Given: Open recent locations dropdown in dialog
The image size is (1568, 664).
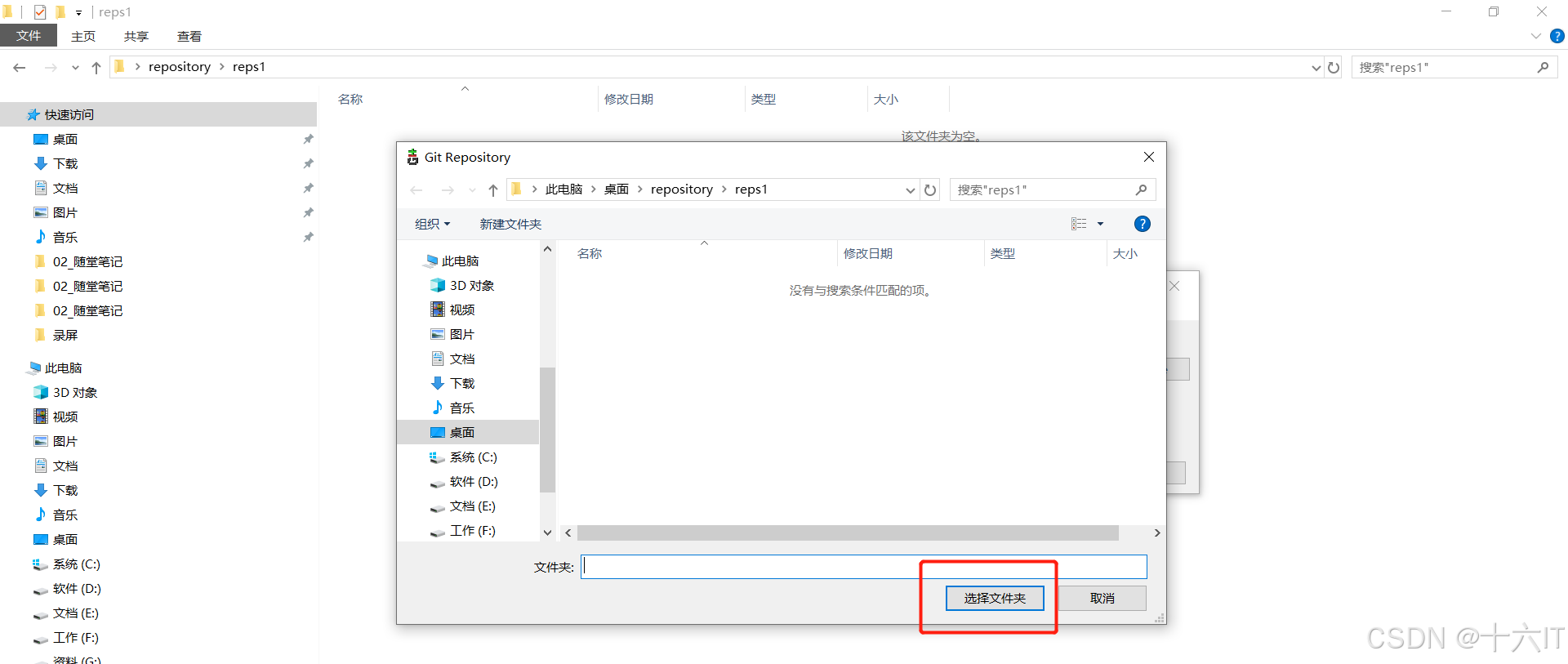Looking at the screenshot, I should [x=472, y=189].
